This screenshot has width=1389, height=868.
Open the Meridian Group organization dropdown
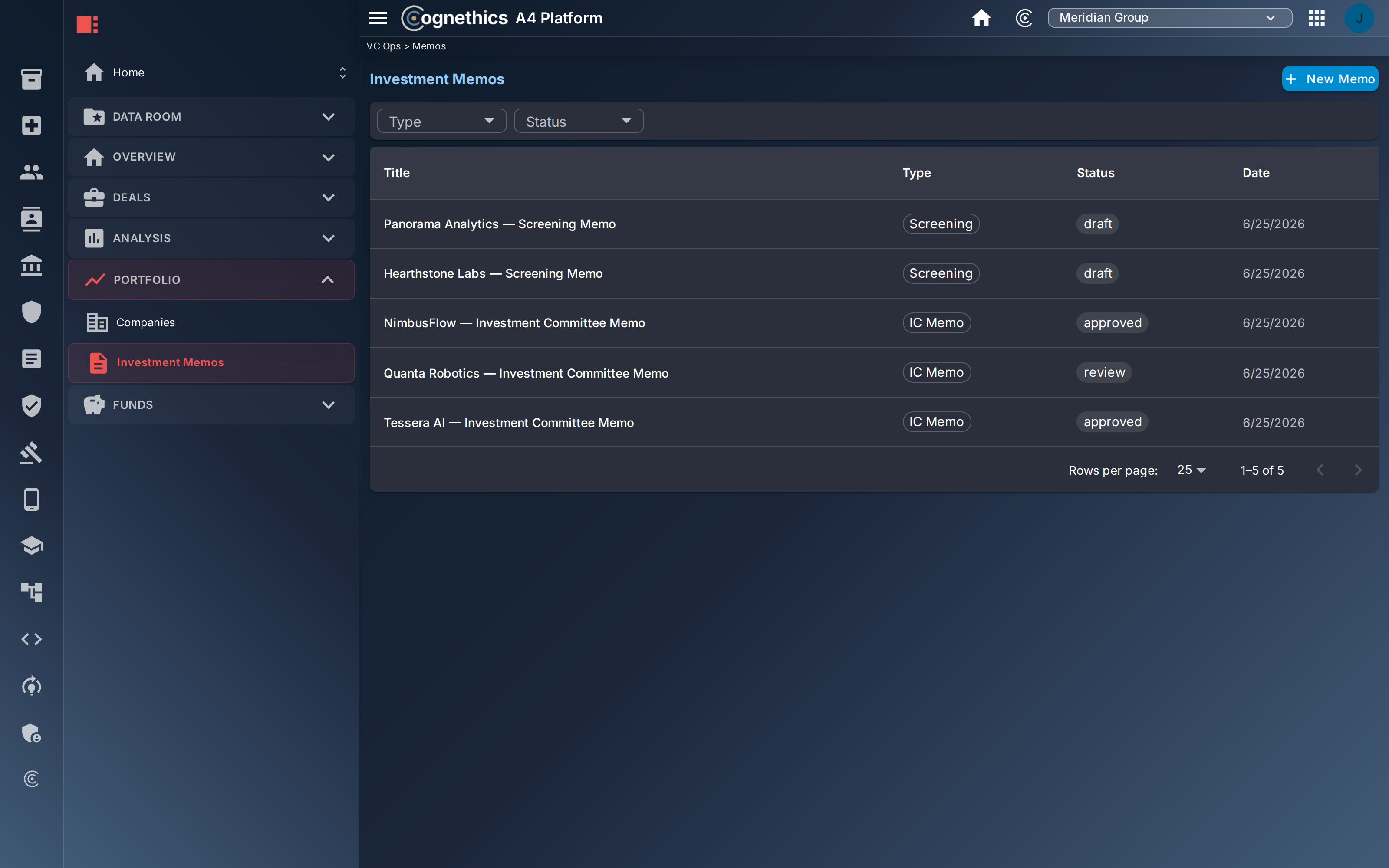click(x=1170, y=18)
